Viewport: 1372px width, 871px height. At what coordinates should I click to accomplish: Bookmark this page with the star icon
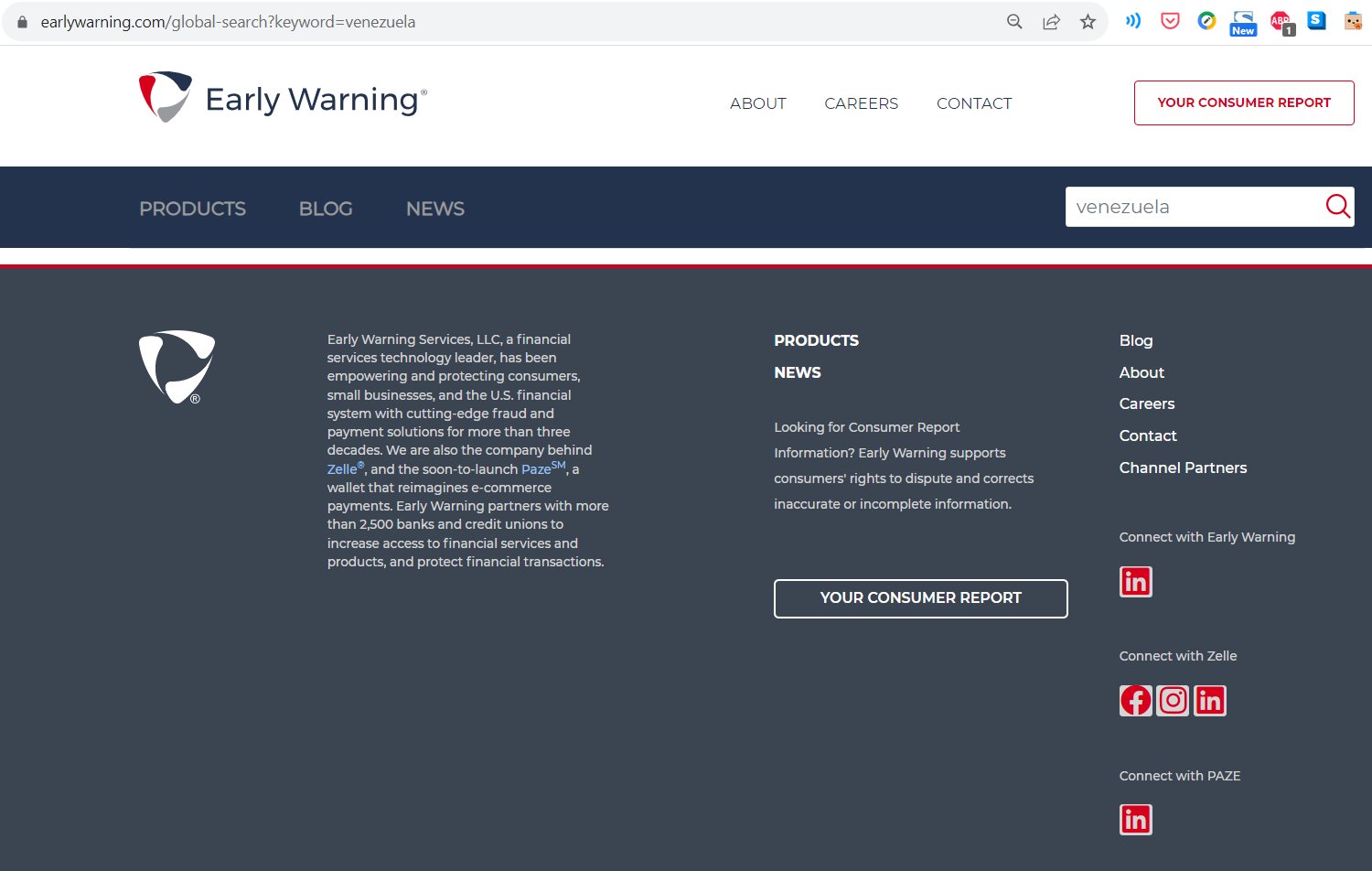click(1088, 22)
